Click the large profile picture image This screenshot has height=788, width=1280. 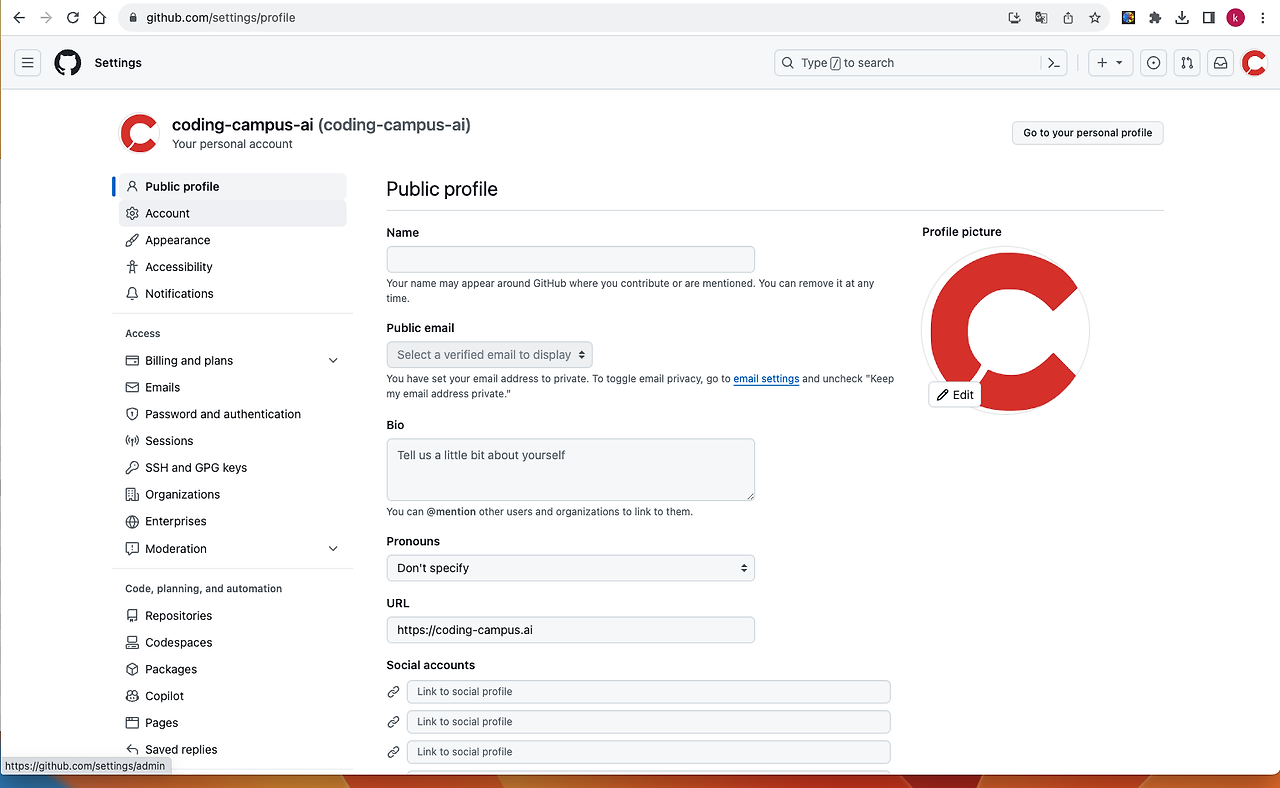pyautogui.click(x=1005, y=330)
